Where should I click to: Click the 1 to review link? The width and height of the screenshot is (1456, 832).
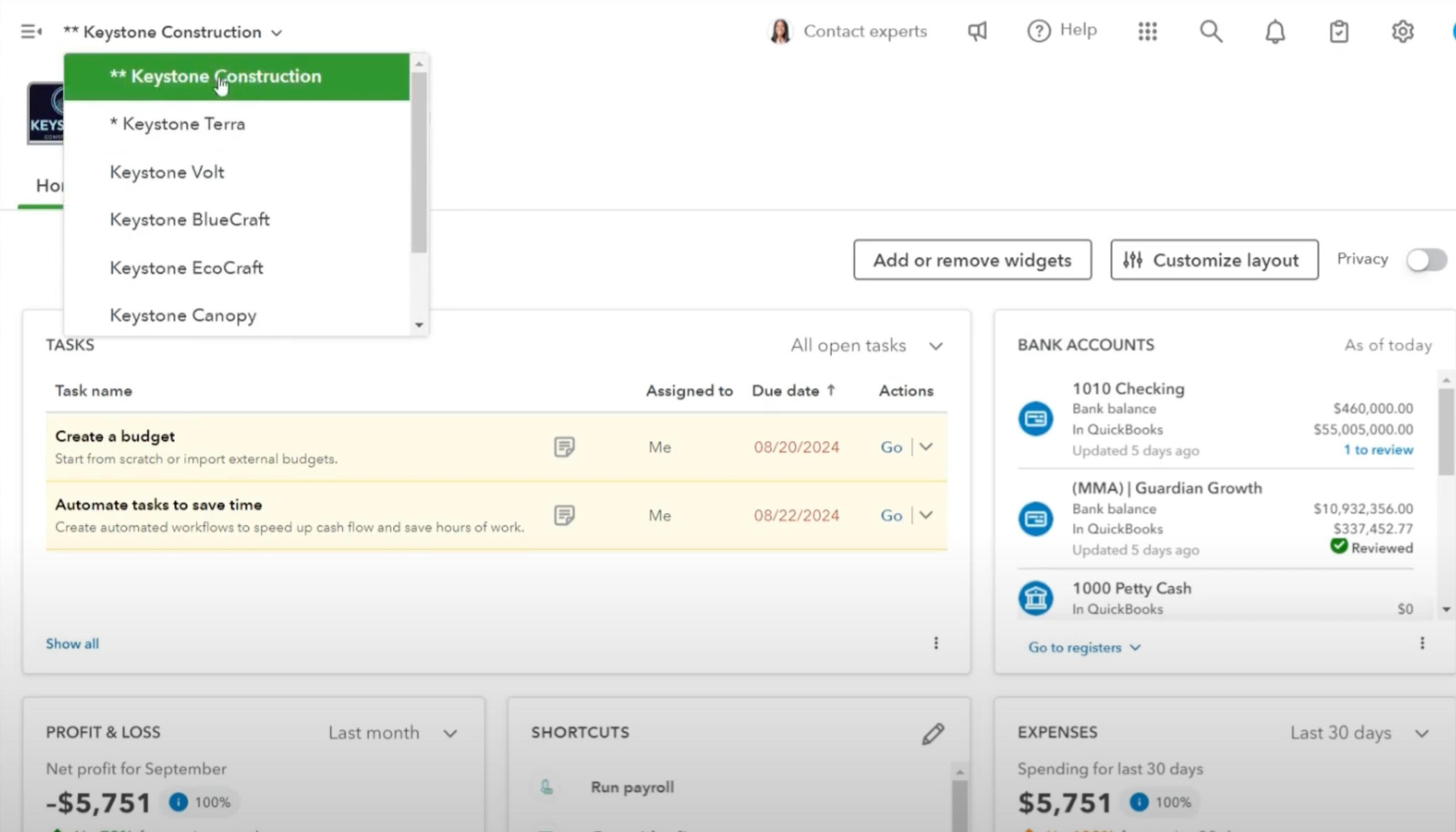click(x=1378, y=450)
